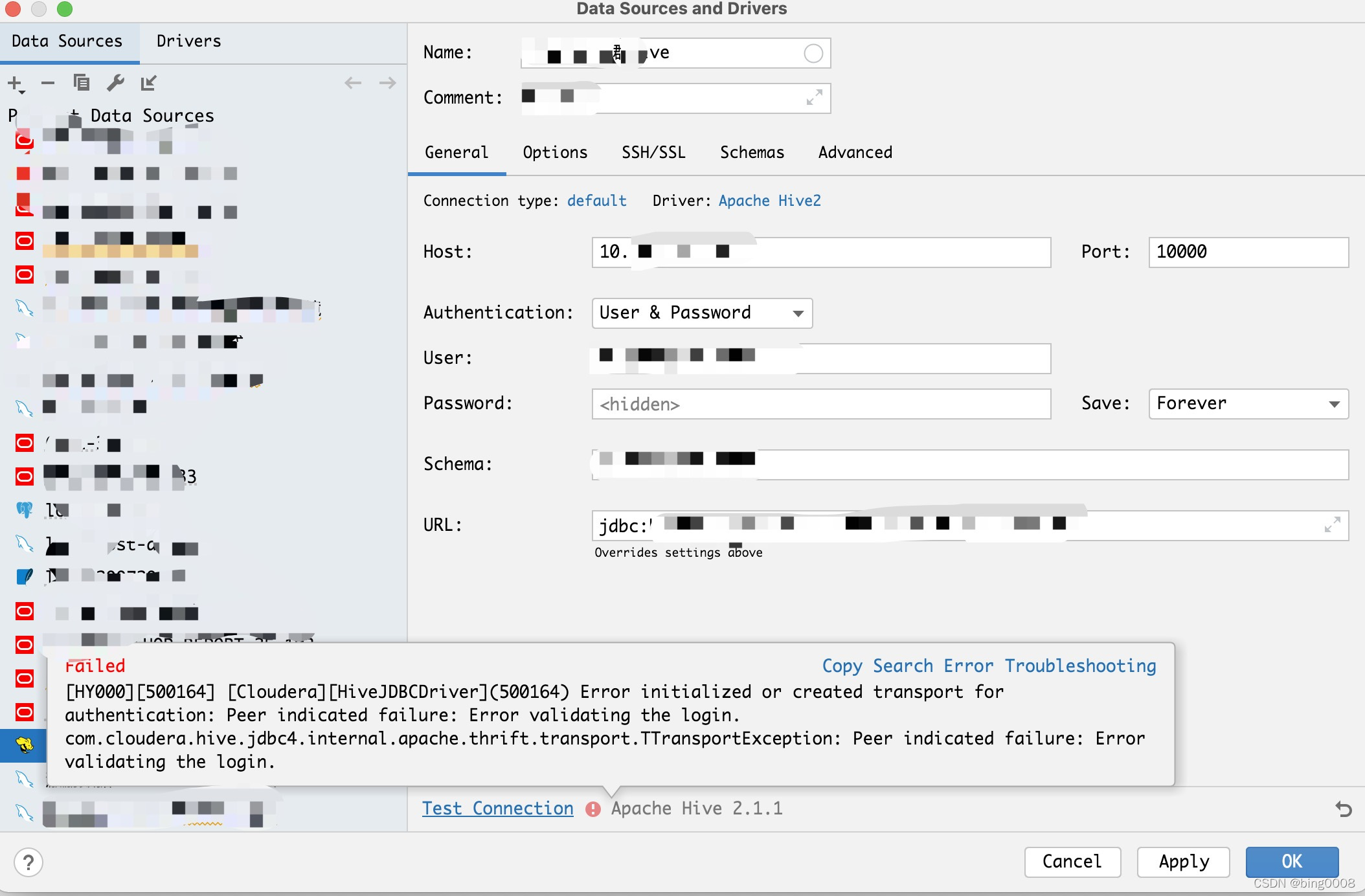
Task: Click into the Port input field
Action: [1248, 252]
